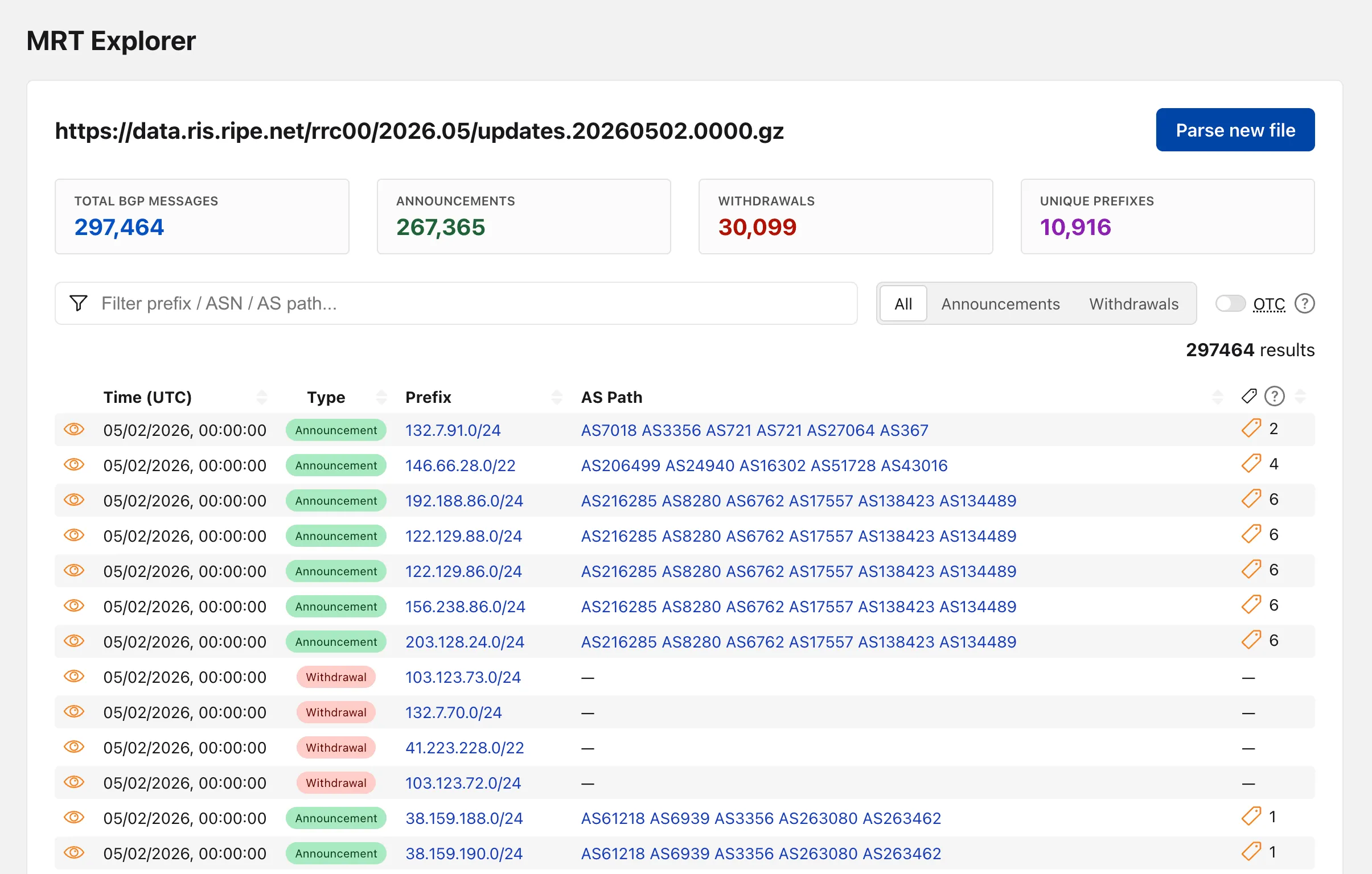Image resolution: width=1372 pixels, height=874 pixels.
Task: Sort by Prefix column arrows
Action: click(557, 397)
